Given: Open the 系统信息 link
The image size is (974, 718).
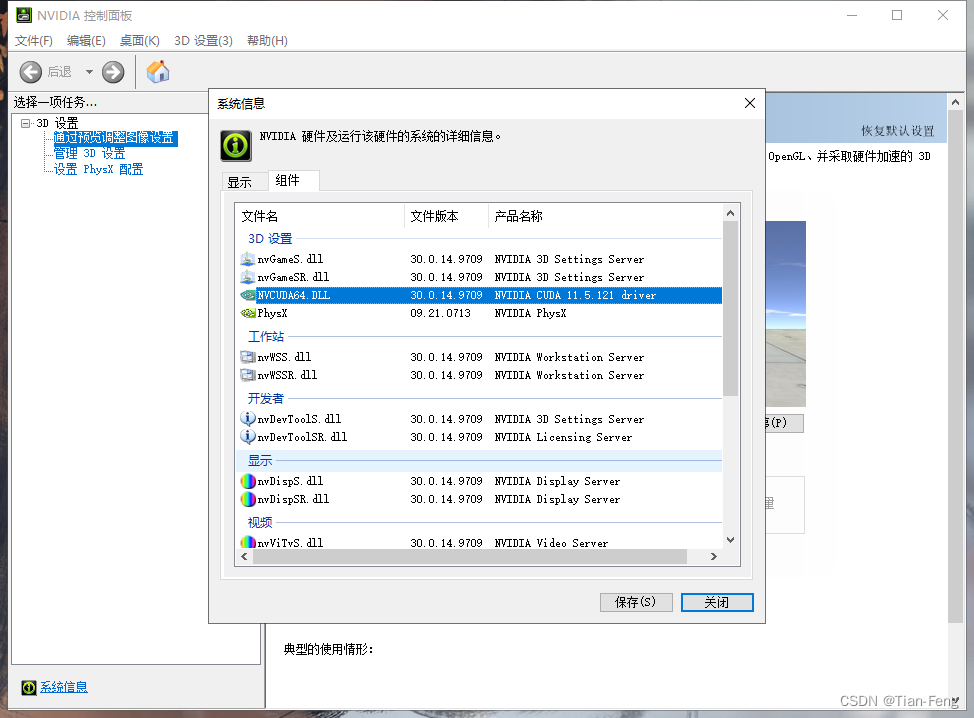Looking at the screenshot, I should coord(64,687).
